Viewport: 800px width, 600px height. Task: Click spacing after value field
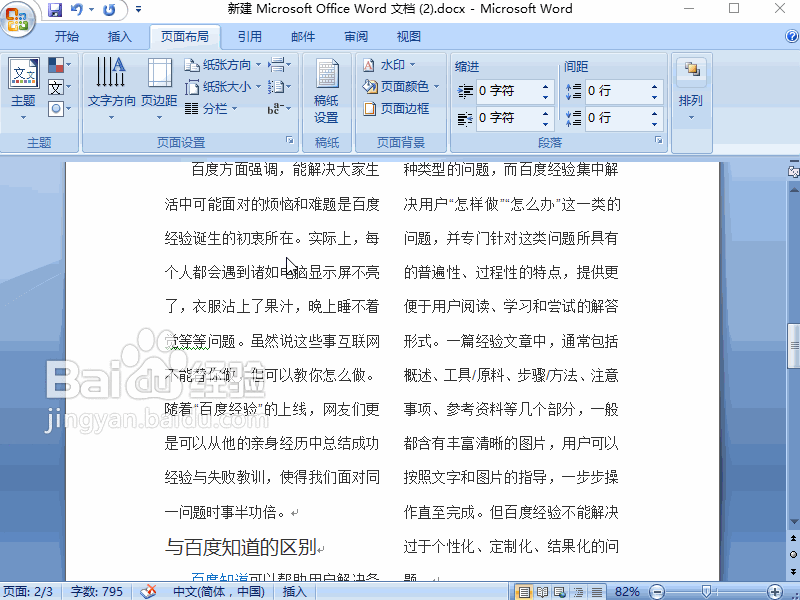pos(616,118)
